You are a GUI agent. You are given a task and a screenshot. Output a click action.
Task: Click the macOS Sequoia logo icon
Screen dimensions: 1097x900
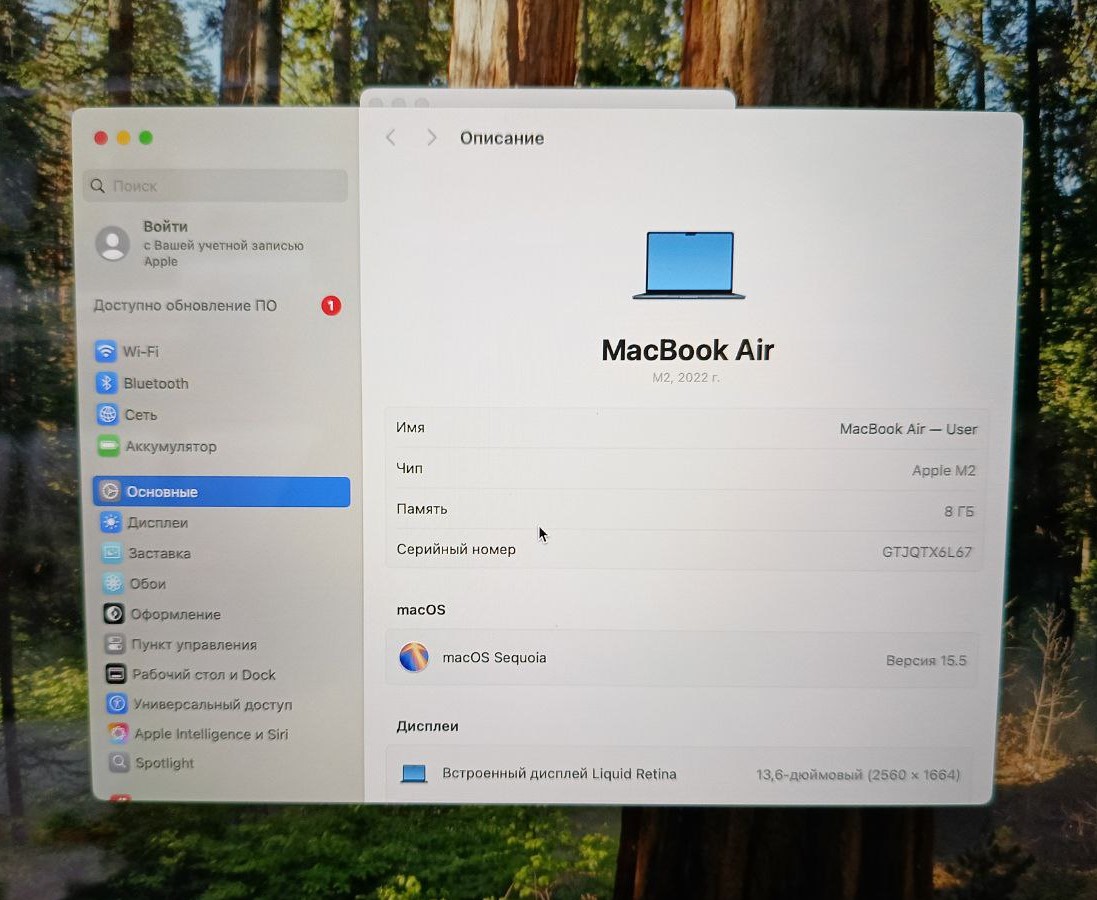(413, 657)
